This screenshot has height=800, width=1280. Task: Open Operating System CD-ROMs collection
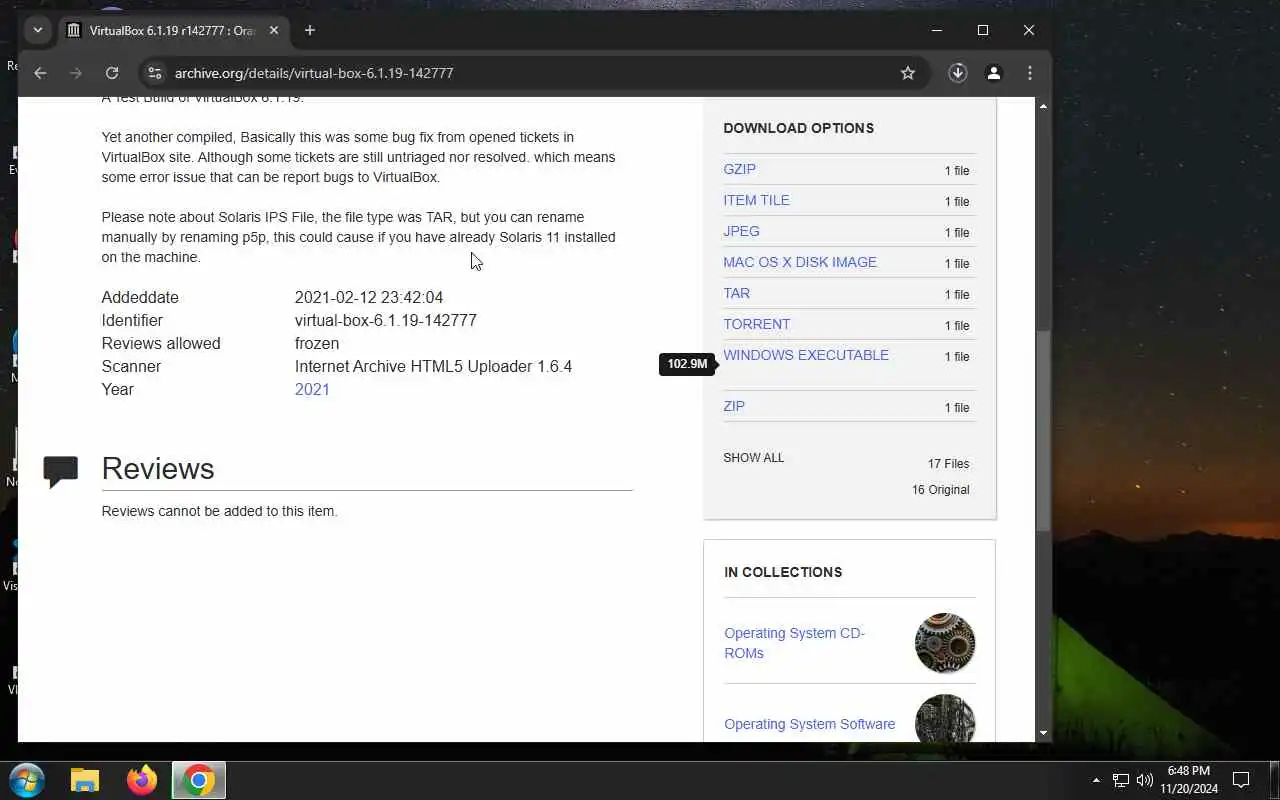pyautogui.click(x=795, y=643)
